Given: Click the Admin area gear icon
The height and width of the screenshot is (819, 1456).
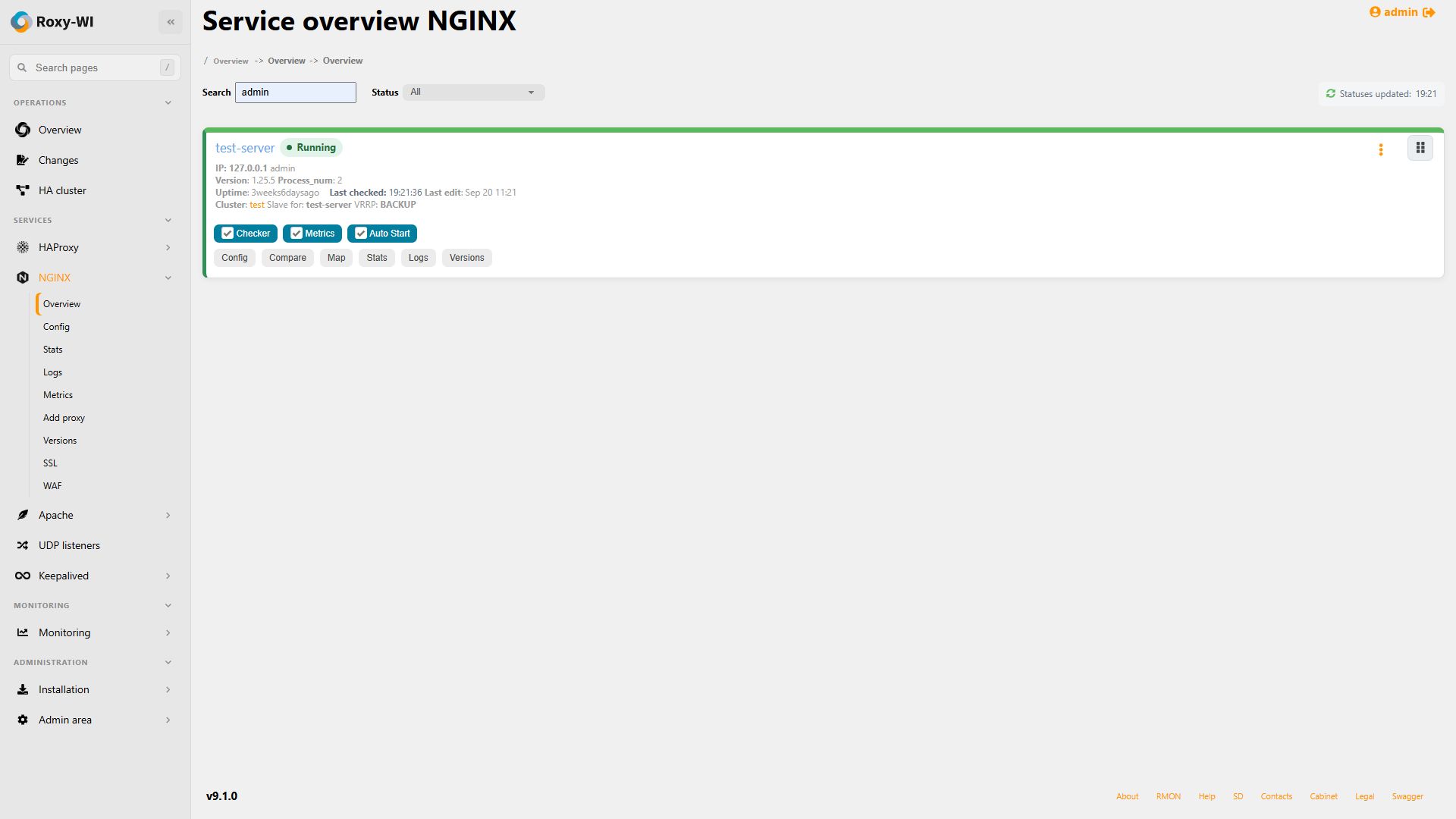Looking at the screenshot, I should (23, 720).
